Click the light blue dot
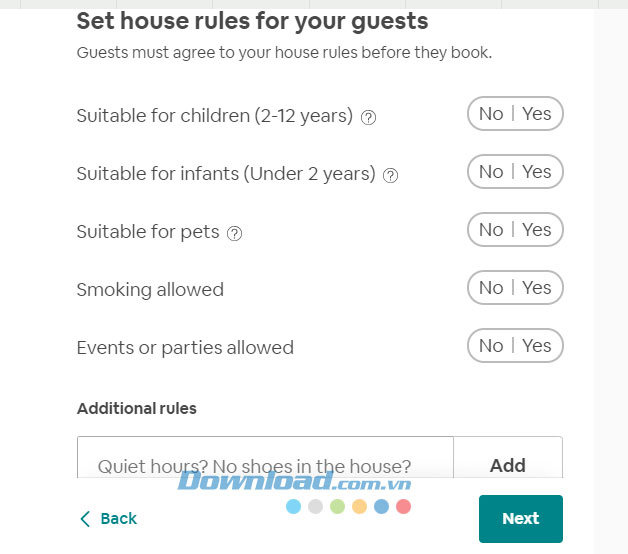 pos(293,507)
